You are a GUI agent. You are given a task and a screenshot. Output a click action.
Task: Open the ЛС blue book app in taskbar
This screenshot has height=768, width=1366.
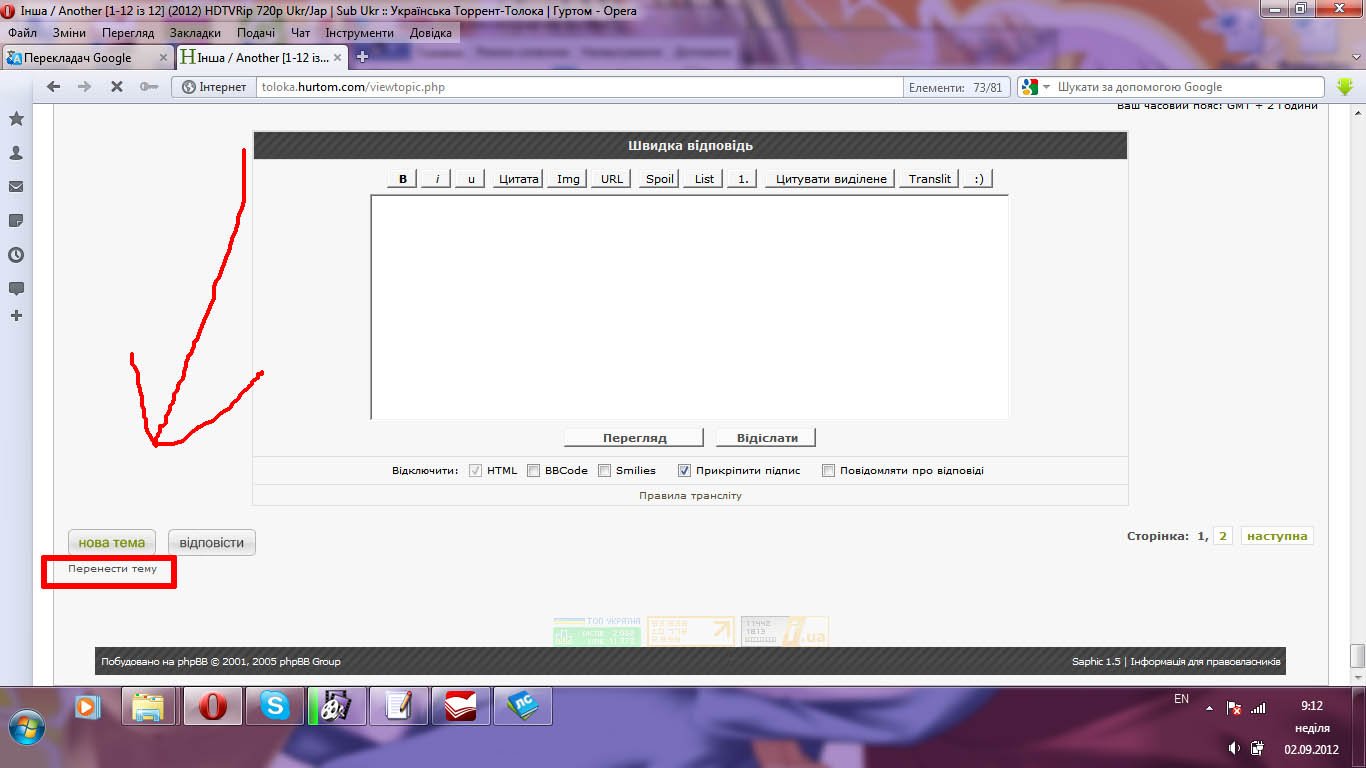pos(523,707)
